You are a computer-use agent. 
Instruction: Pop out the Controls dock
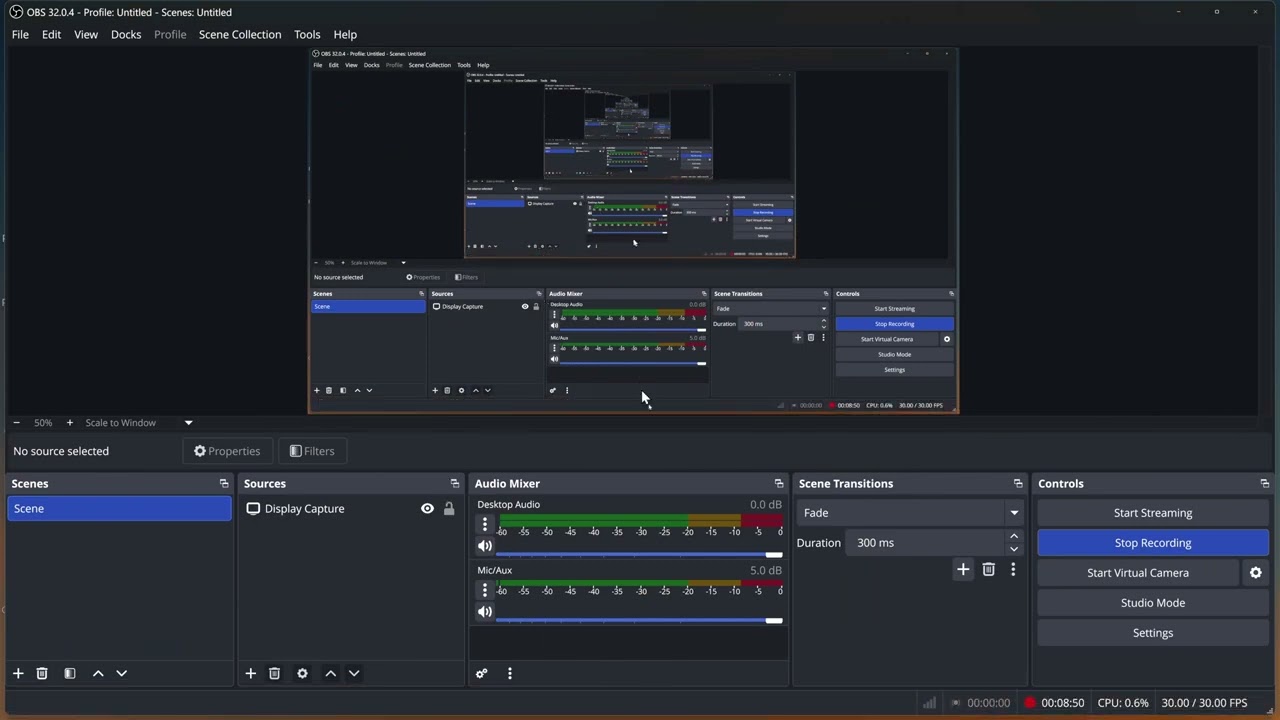pos(1265,483)
